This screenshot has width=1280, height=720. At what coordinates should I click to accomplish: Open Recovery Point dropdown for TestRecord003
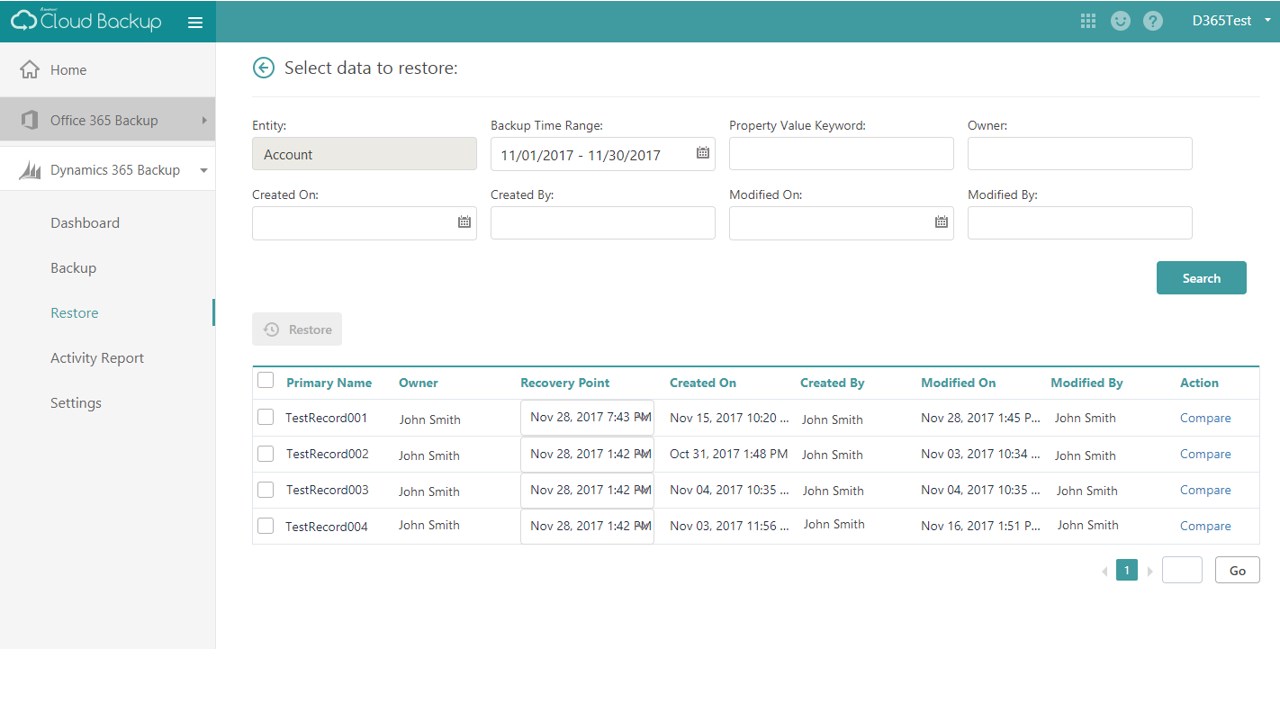click(587, 489)
